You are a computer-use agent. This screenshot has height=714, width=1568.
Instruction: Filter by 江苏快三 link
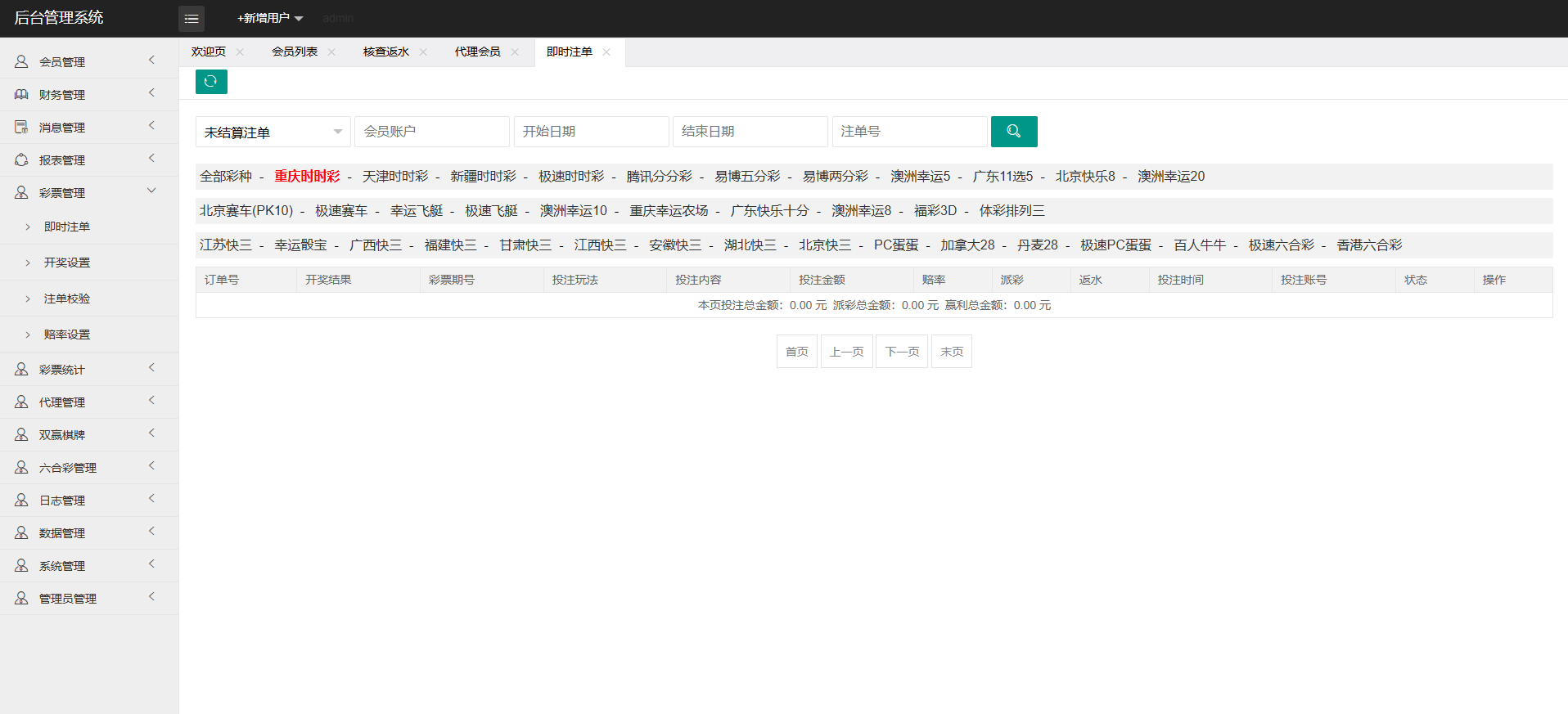pyautogui.click(x=226, y=245)
